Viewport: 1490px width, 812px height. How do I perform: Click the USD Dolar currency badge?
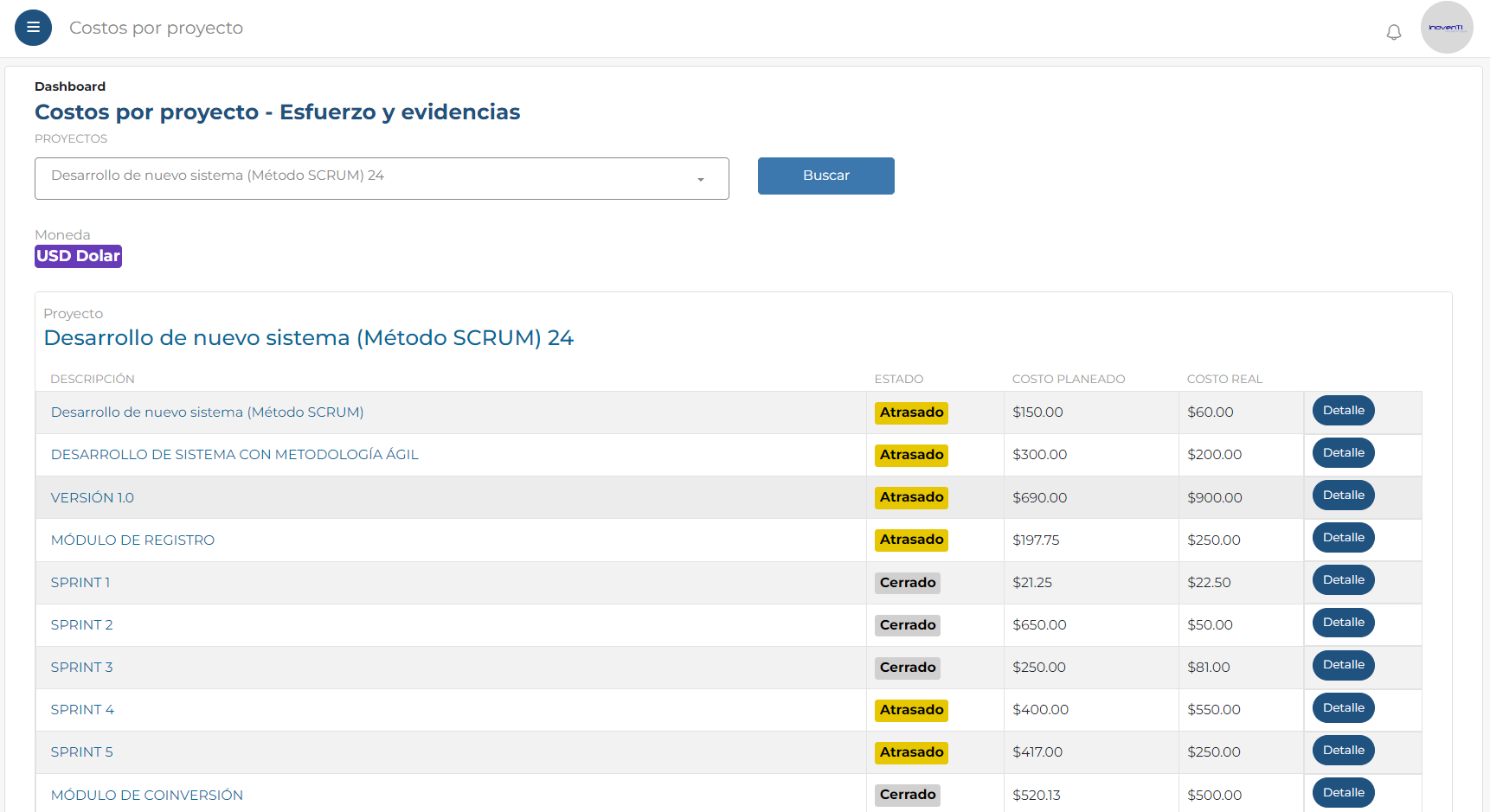[x=78, y=256]
